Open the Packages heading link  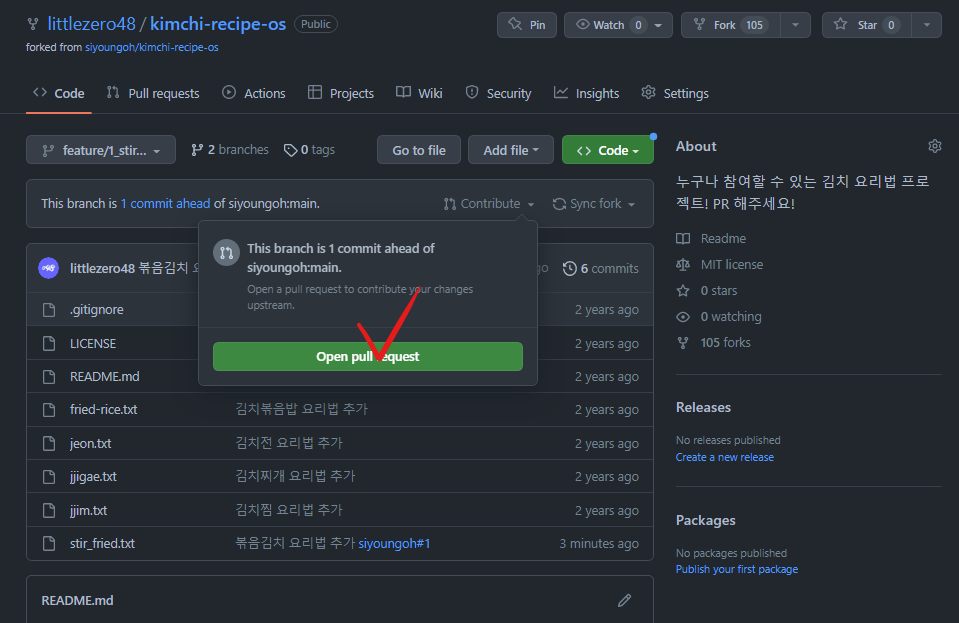(x=706, y=520)
